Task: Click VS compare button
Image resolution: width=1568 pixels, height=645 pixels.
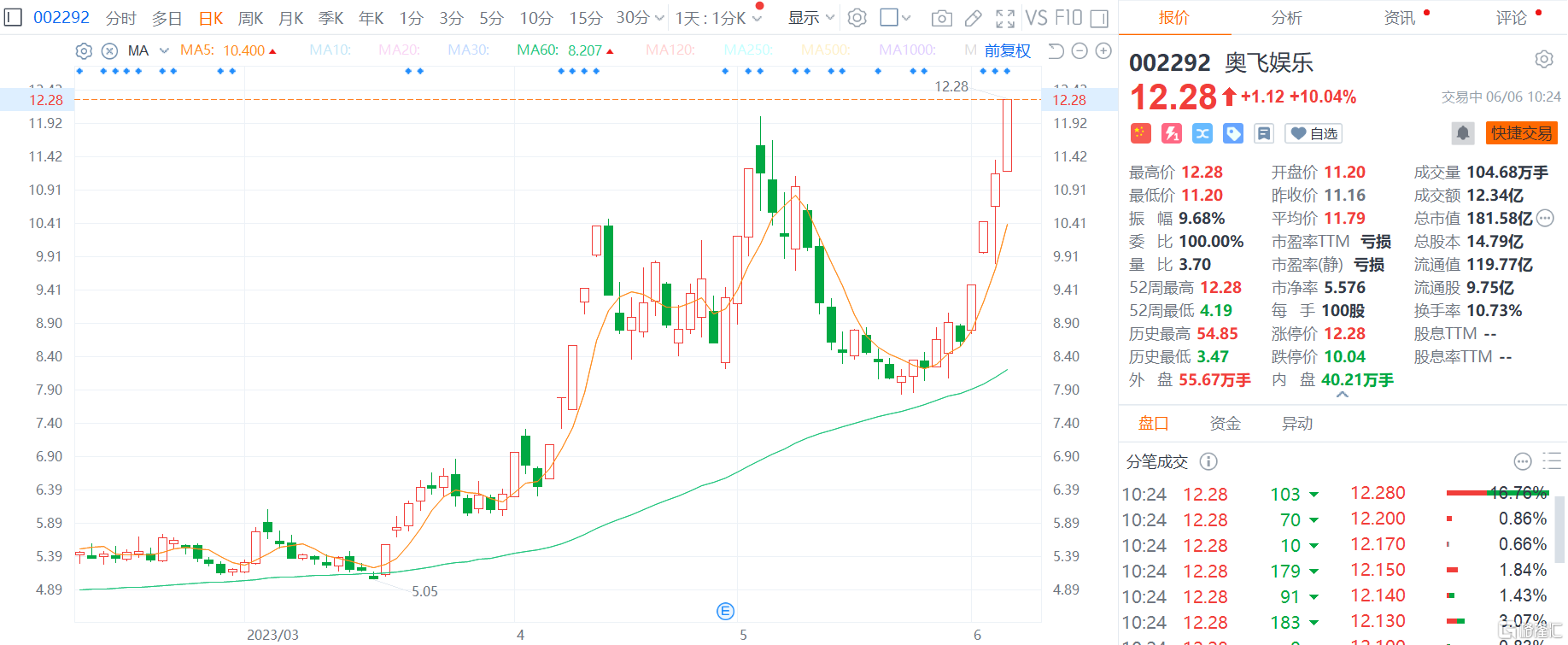Action: click(x=1036, y=18)
